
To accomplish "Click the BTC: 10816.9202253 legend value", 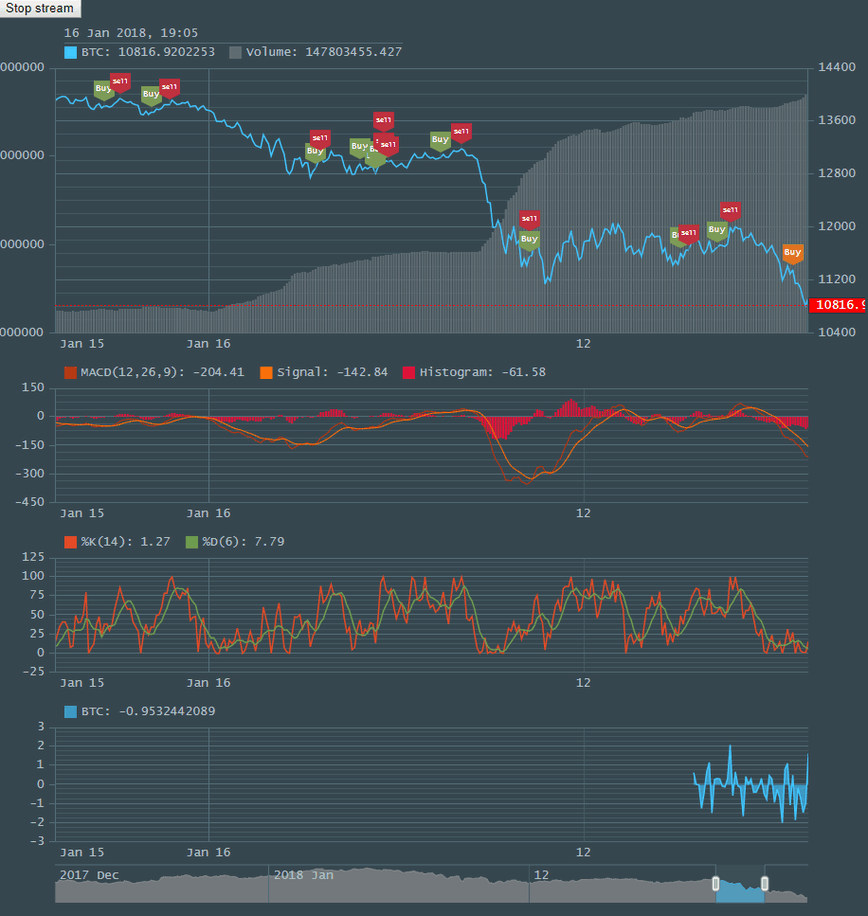I will coord(148,52).
